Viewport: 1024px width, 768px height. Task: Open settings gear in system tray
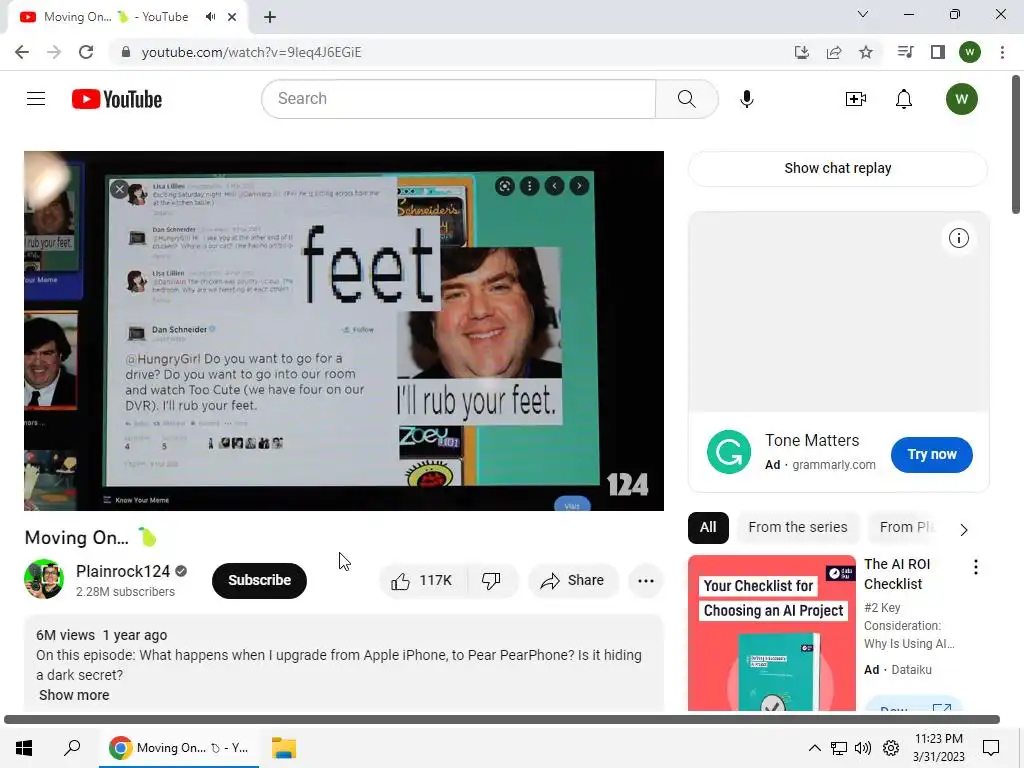(x=890, y=748)
